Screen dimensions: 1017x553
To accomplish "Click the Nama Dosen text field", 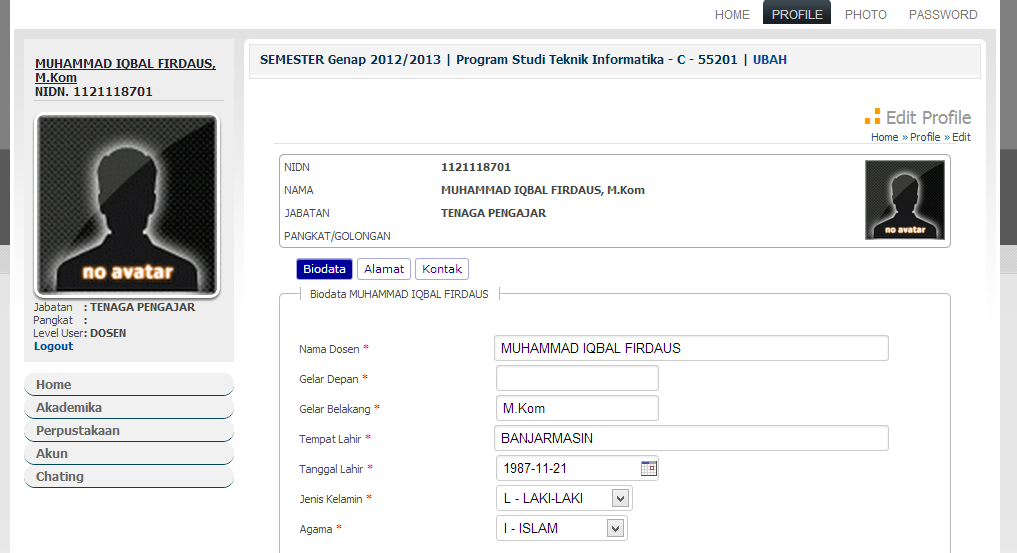I will [x=691, y=348].
